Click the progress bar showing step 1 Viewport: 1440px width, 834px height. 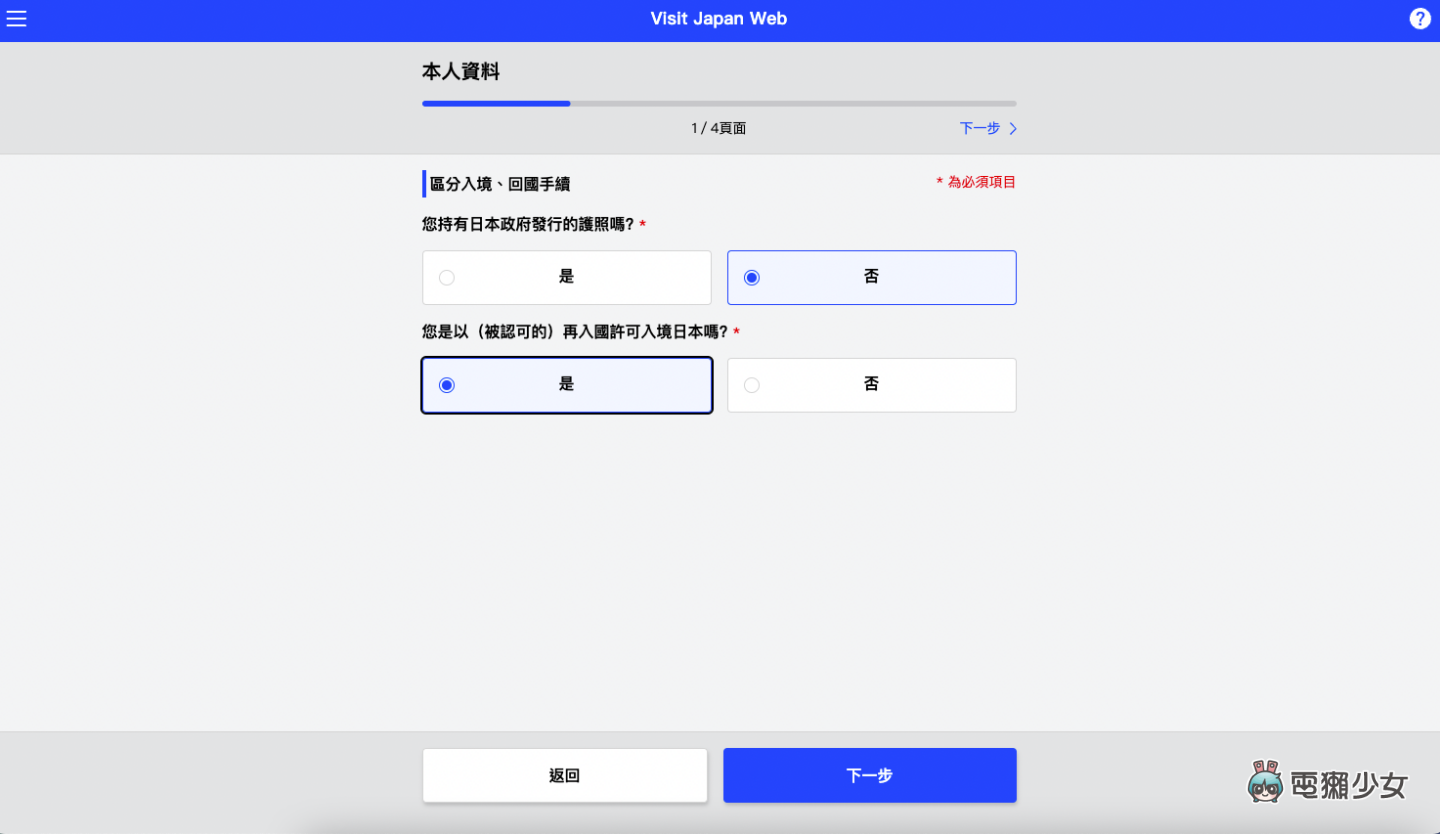pyautogui.click(x=496, y=103)
